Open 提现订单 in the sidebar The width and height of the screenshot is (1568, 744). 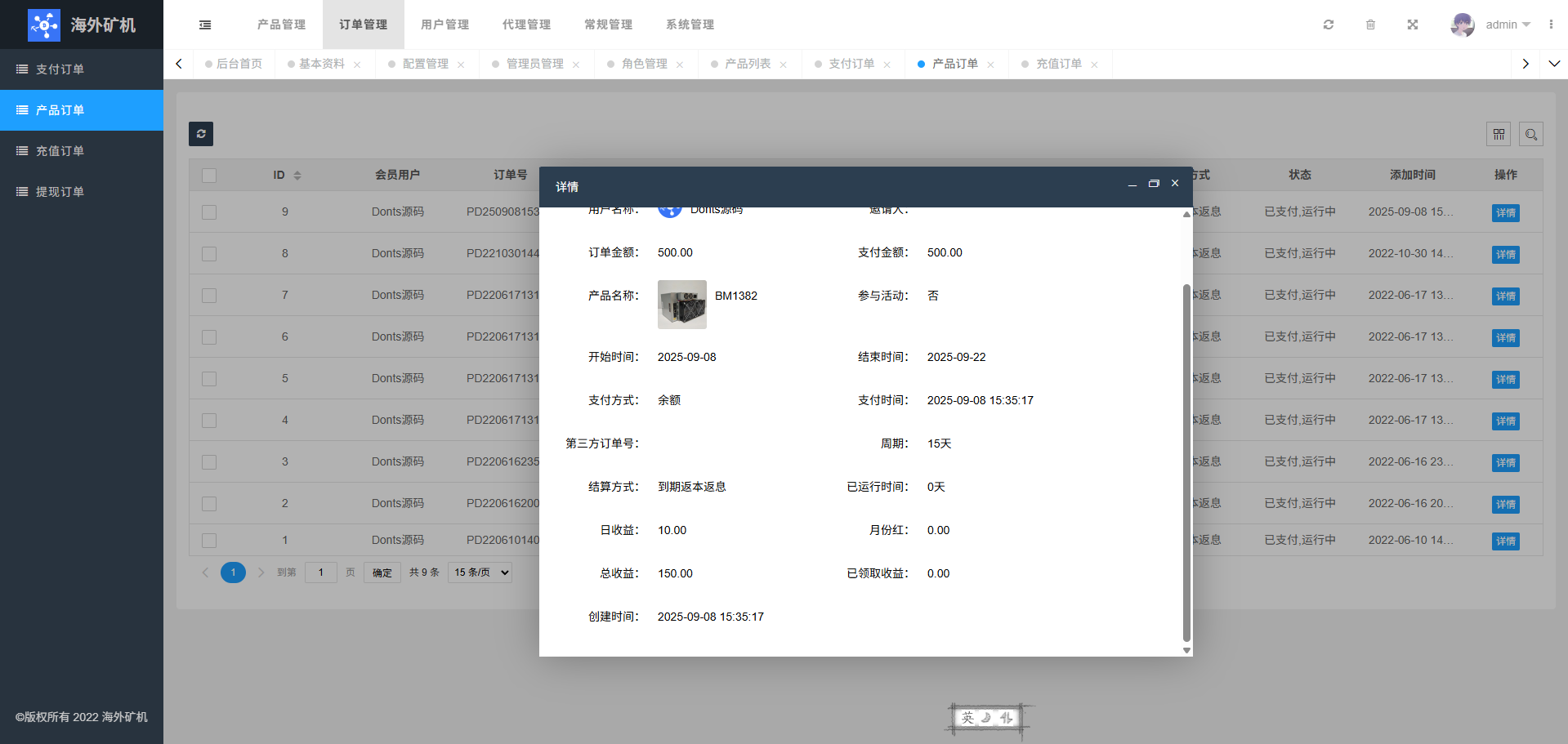[x=60, y=192]
